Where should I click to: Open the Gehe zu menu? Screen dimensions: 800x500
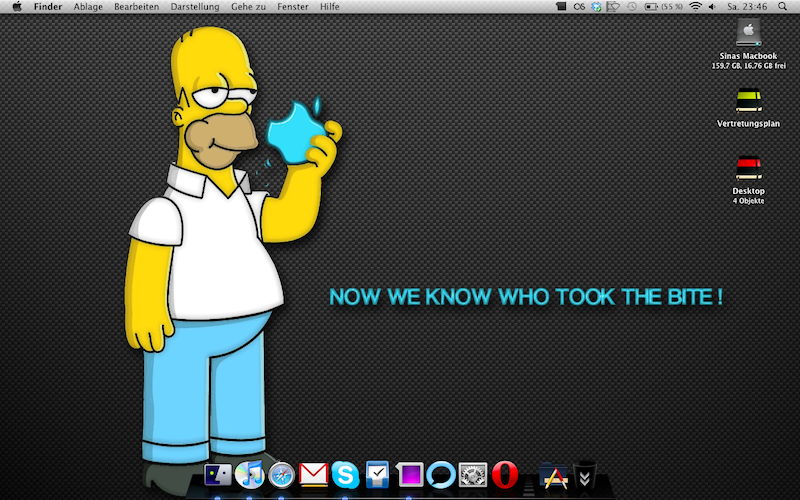point(248,7)
